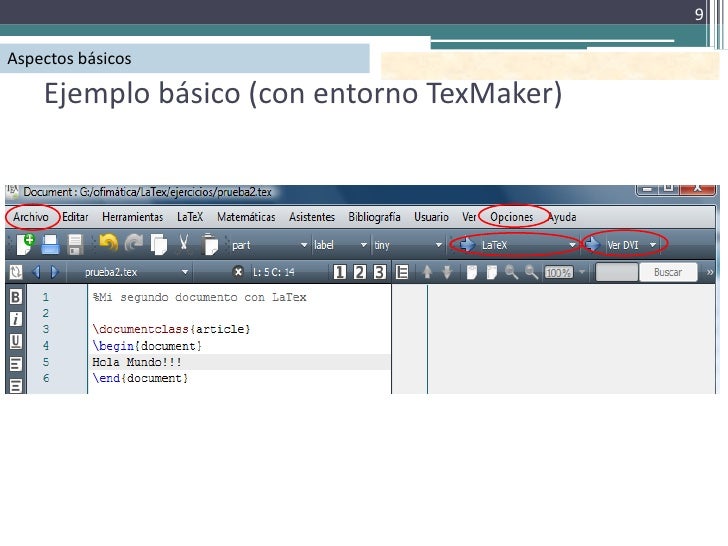
Task: Click the viewer zoom in magnifier
Action: [511, 272]
